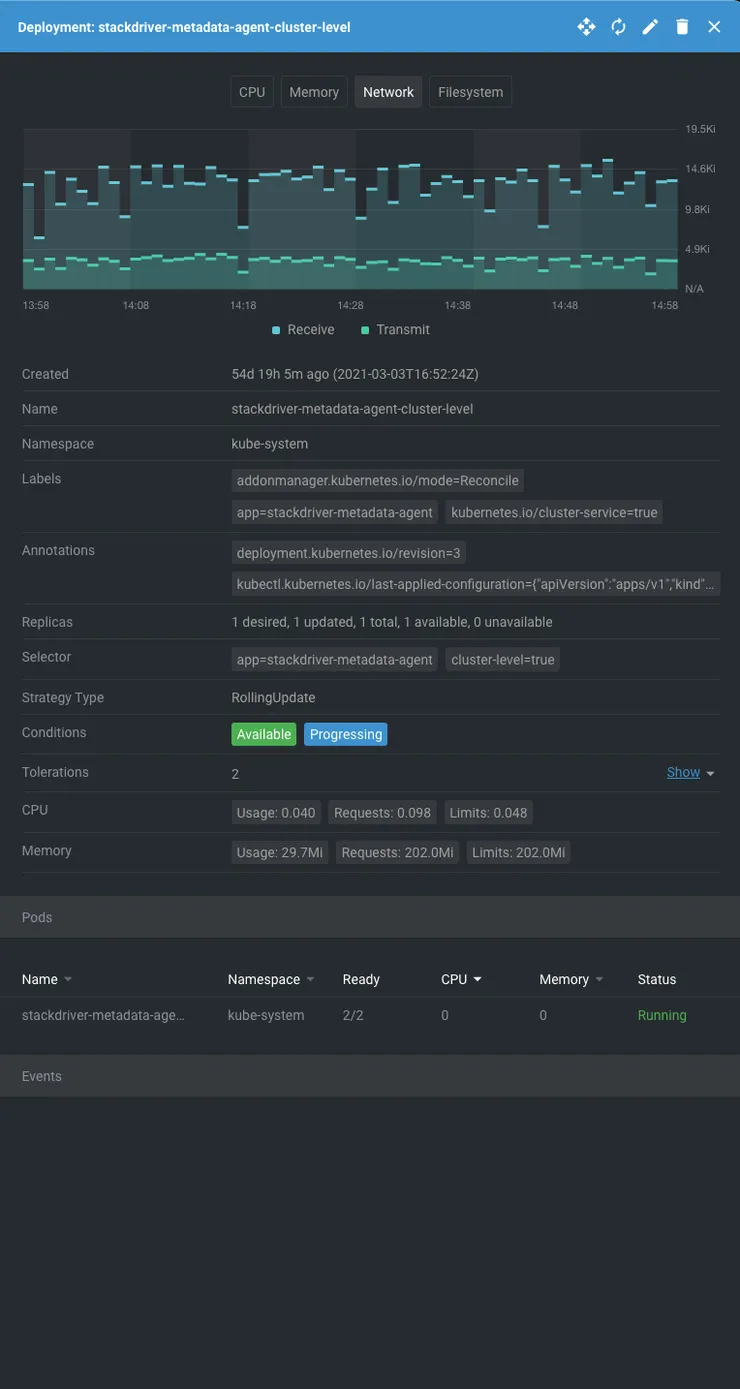Viewport: 740px width, 1389px height.
Task: Expand the Events section header
Action: pyautogui.click(x=41, y=1074)
